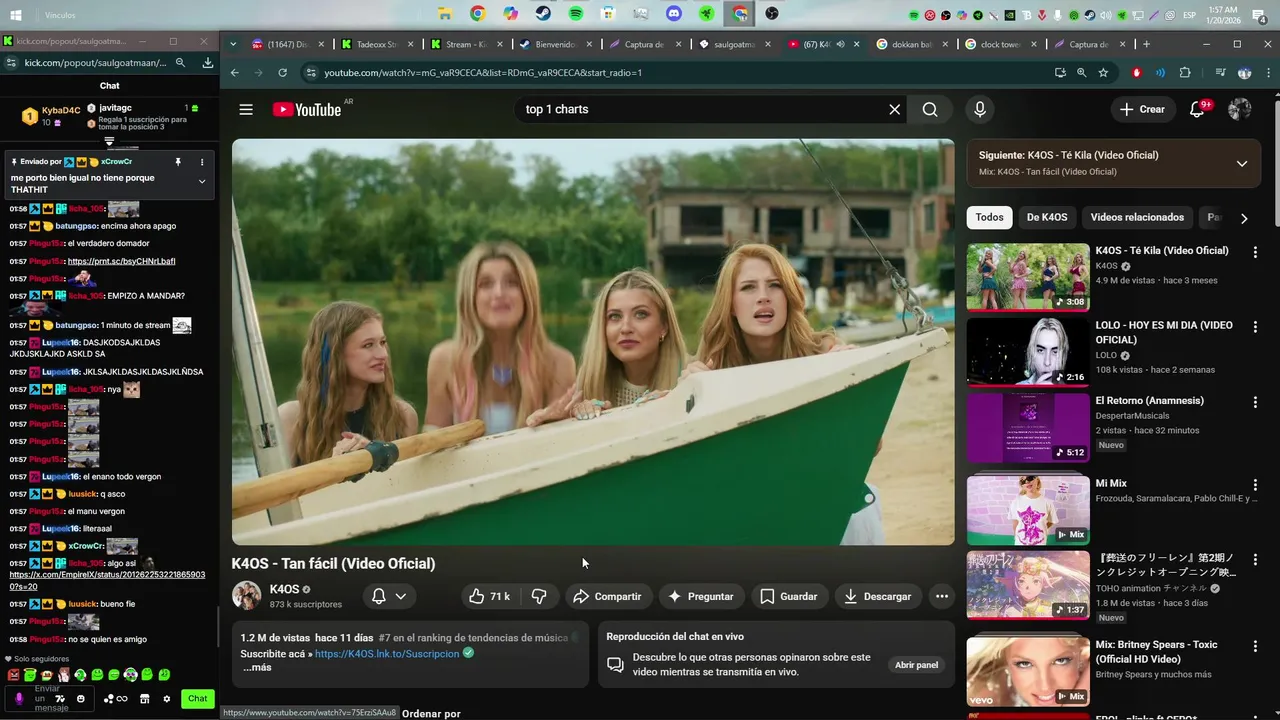The height and width of the screenshot is (720, 1280).
Task: Switch to the dokkan battle Google tab
Action: [x=912, y=44]
